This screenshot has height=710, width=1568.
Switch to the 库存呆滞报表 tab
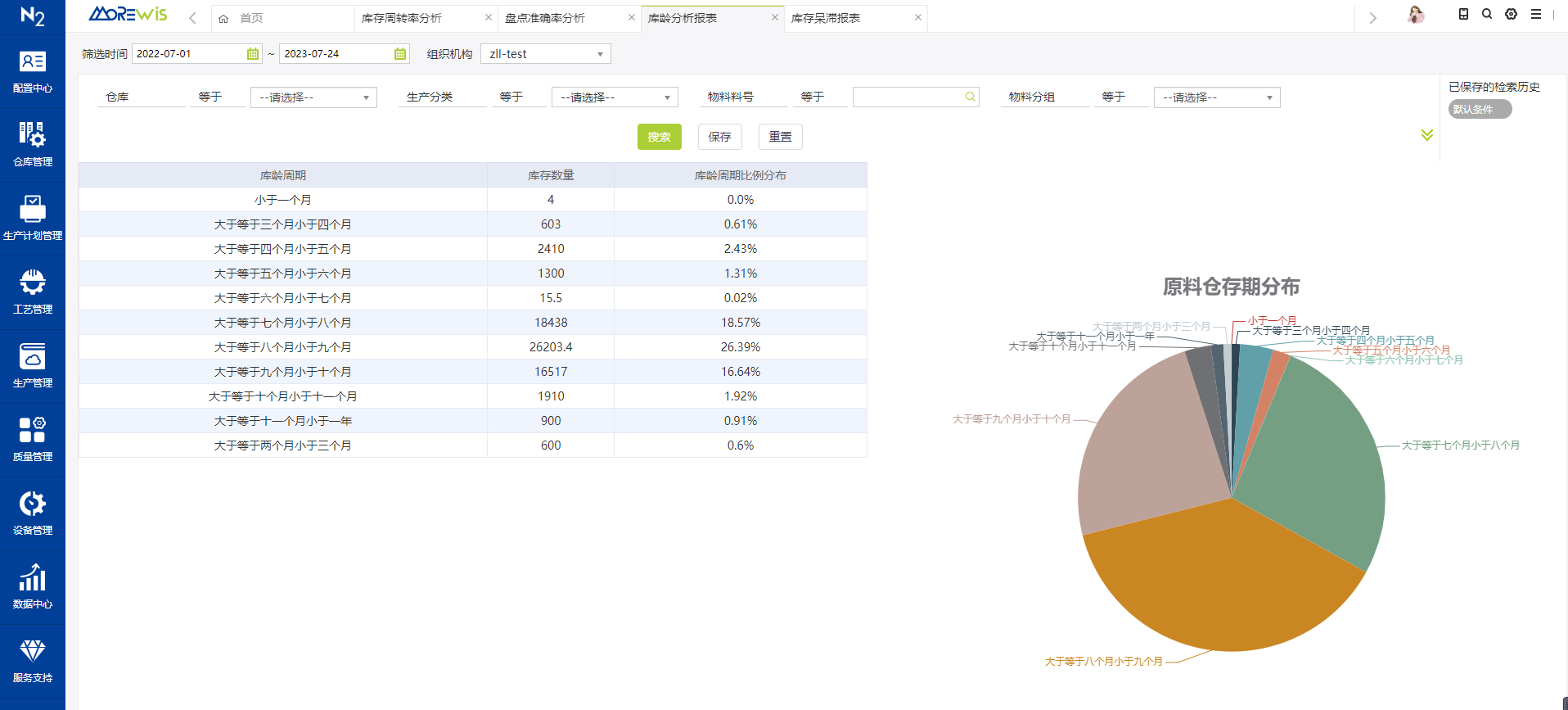coord(826,18)
